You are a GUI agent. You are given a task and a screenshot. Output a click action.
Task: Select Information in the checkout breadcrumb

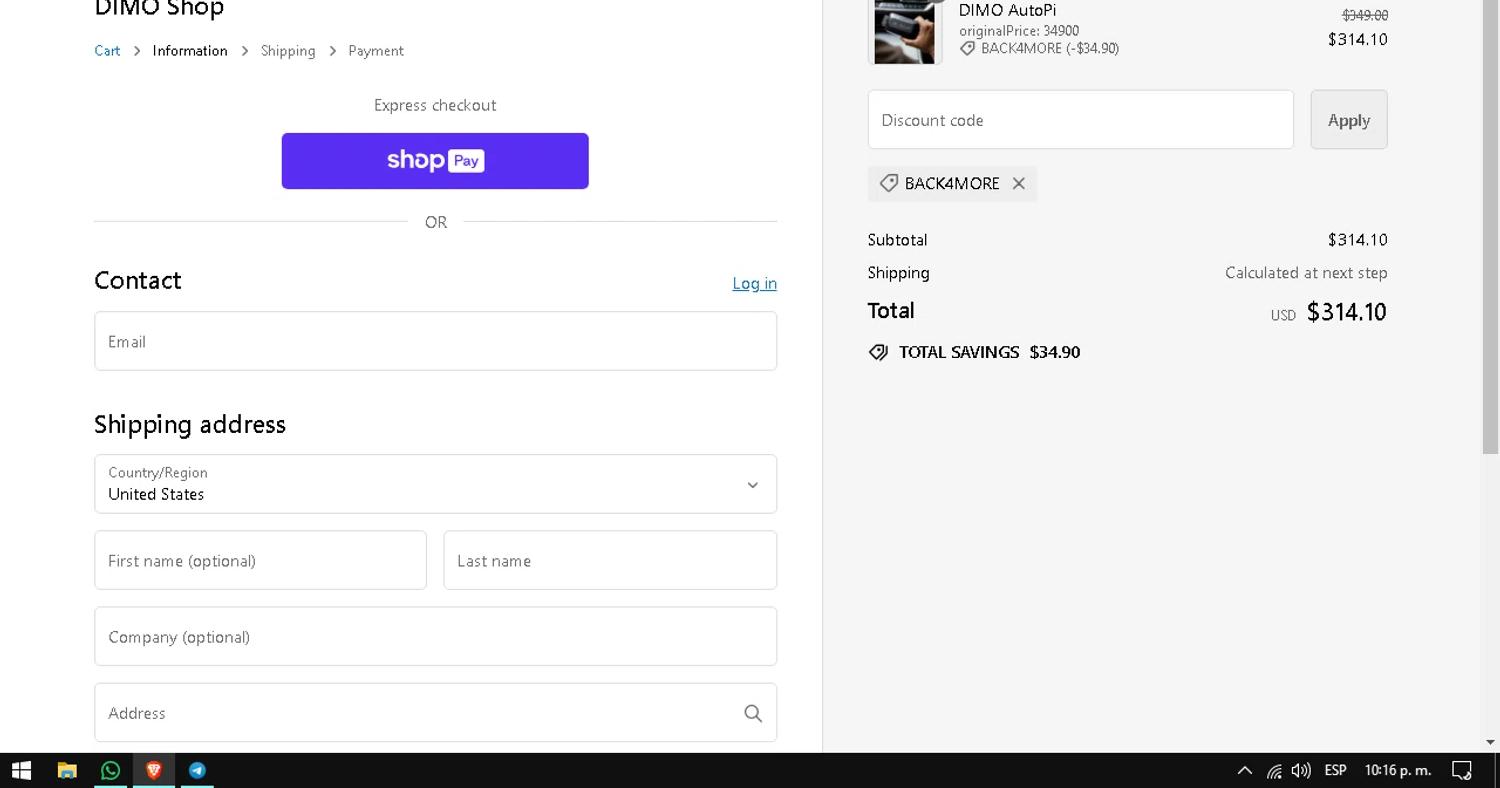click(x=190, y=51)
